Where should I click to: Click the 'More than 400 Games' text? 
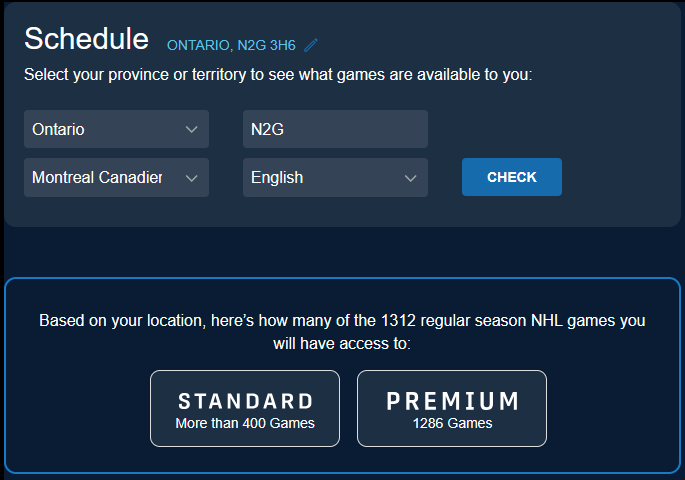245,423
